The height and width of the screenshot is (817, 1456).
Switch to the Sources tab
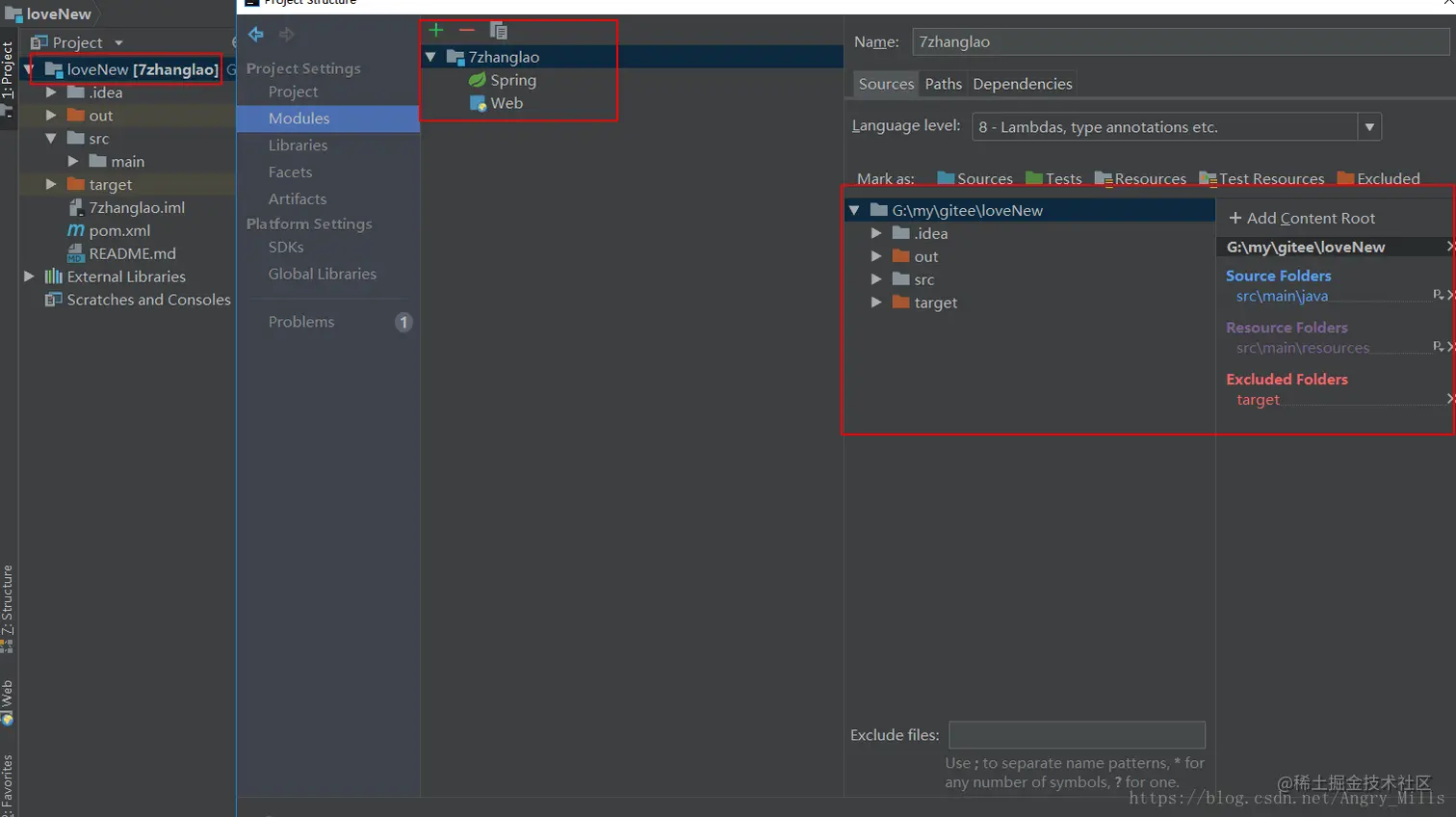click(886, 84)
